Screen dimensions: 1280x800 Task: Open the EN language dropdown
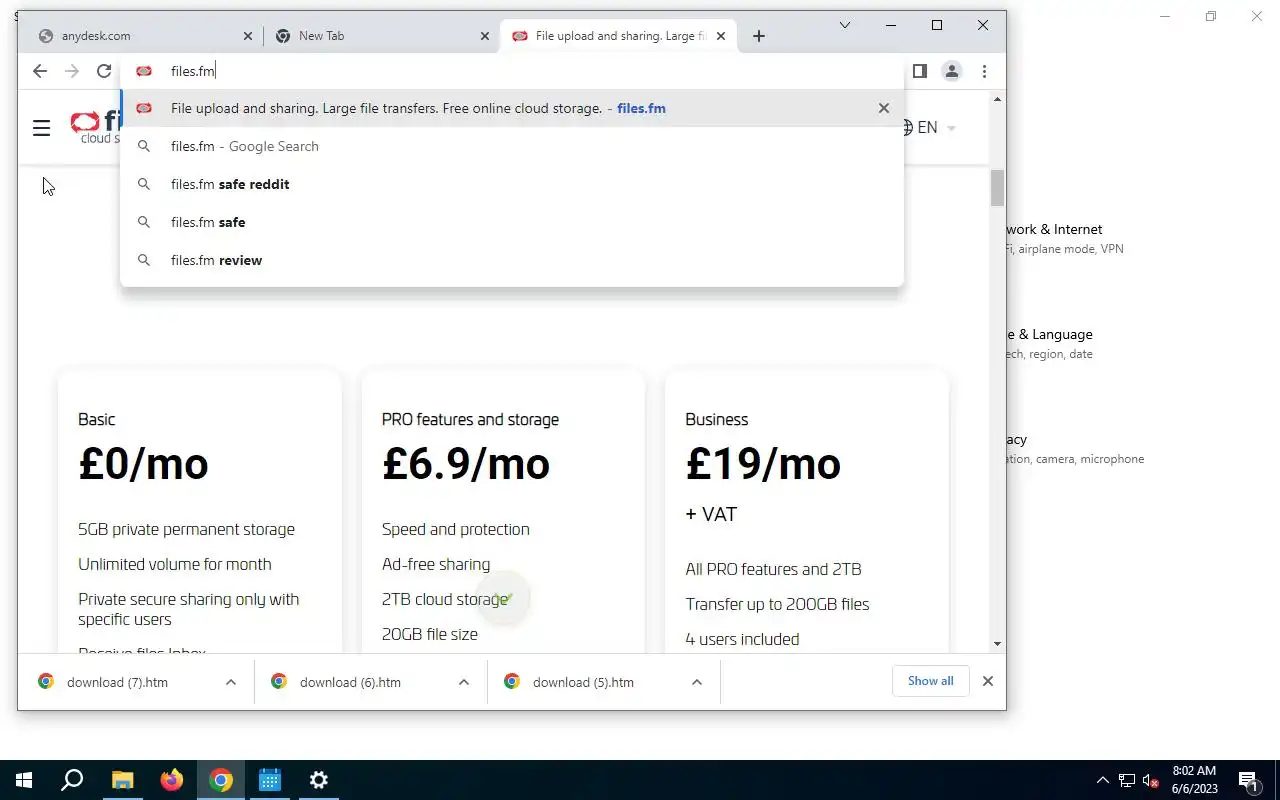point(930,128)
